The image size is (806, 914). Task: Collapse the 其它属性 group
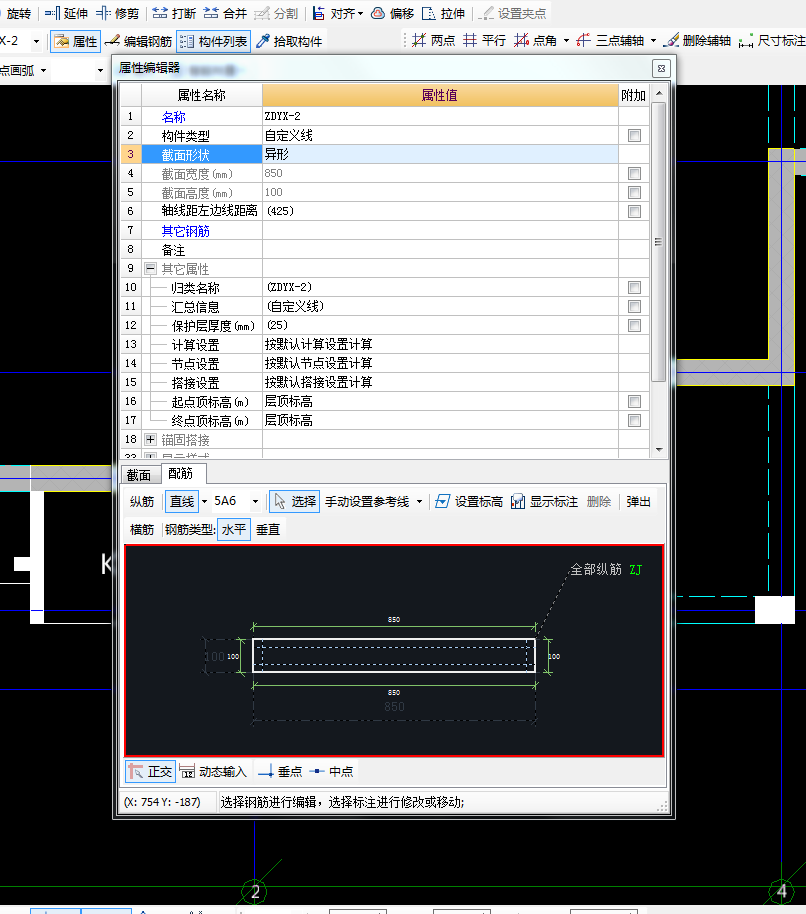coord(150,268)
